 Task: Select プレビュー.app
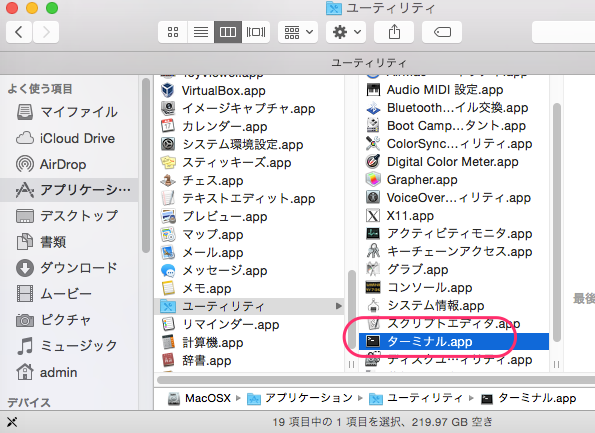(x=250, y=217)
